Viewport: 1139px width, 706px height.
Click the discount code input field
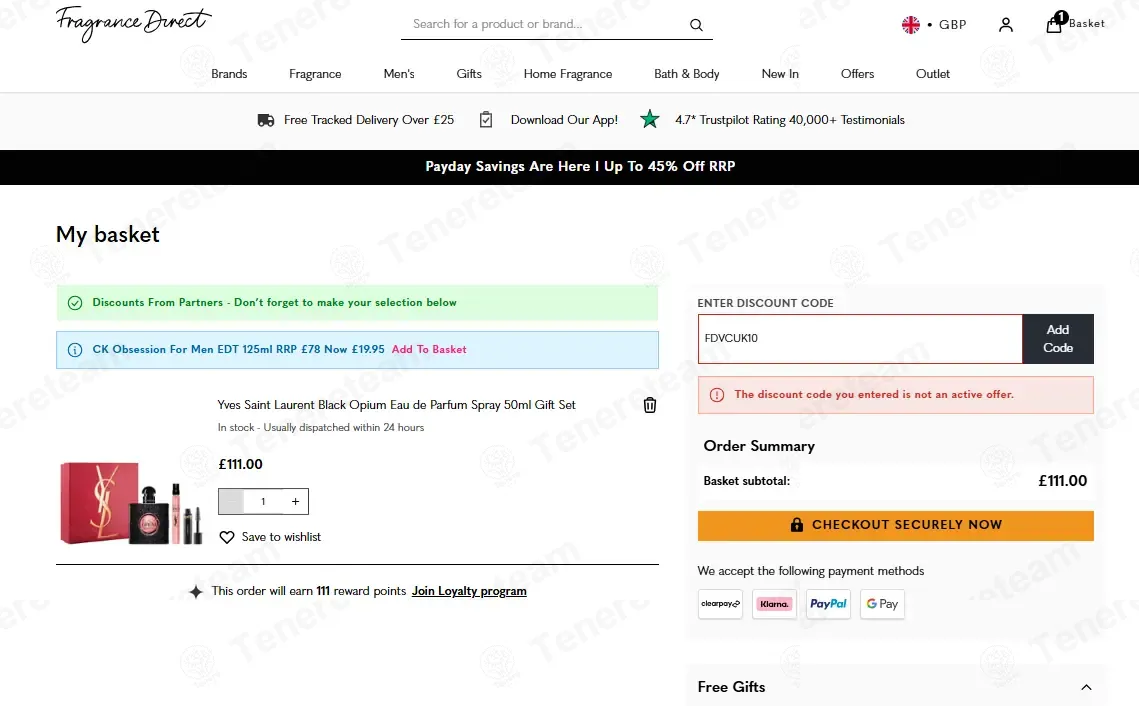click(x=860, y=338)
